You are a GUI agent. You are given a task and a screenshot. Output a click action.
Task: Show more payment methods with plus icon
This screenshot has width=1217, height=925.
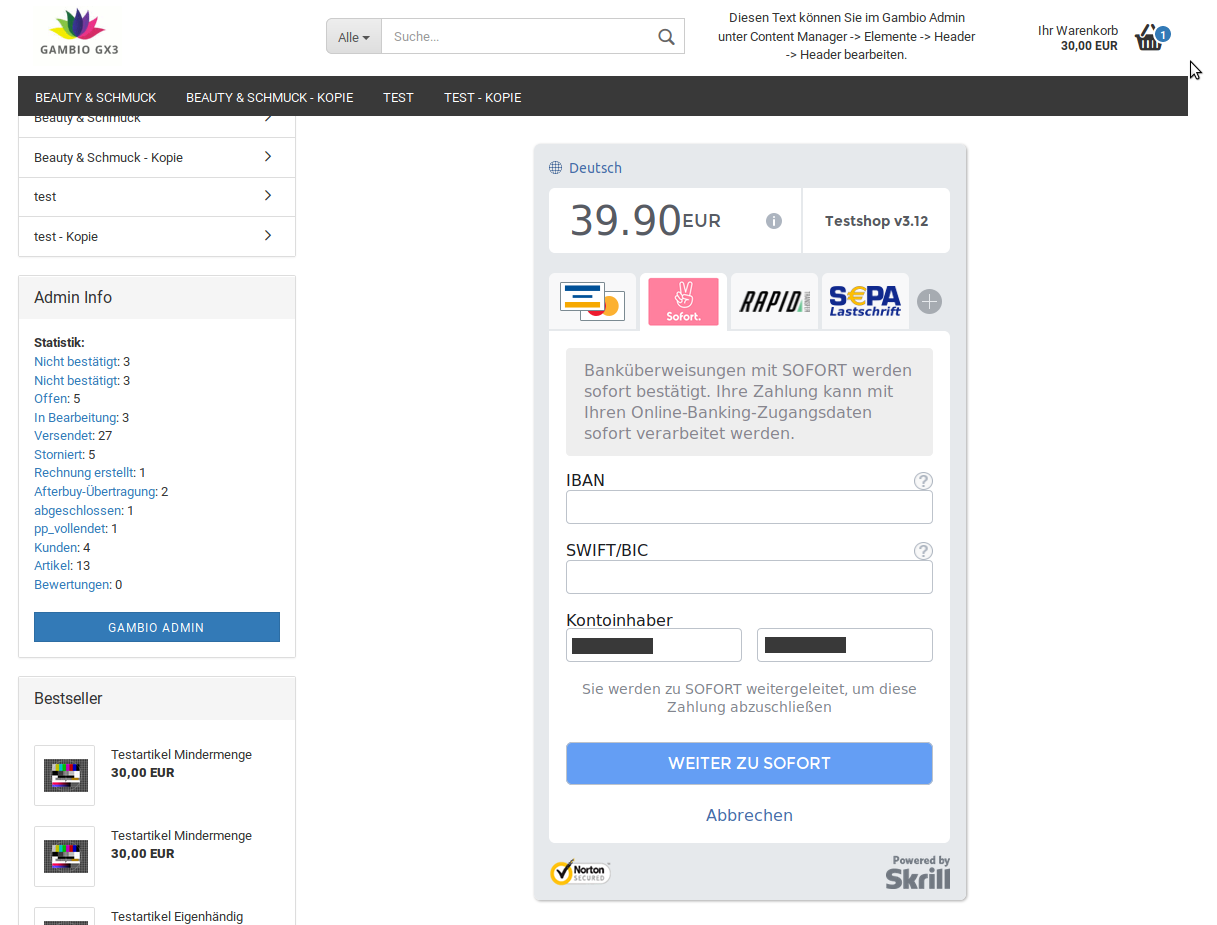point(929,301)
